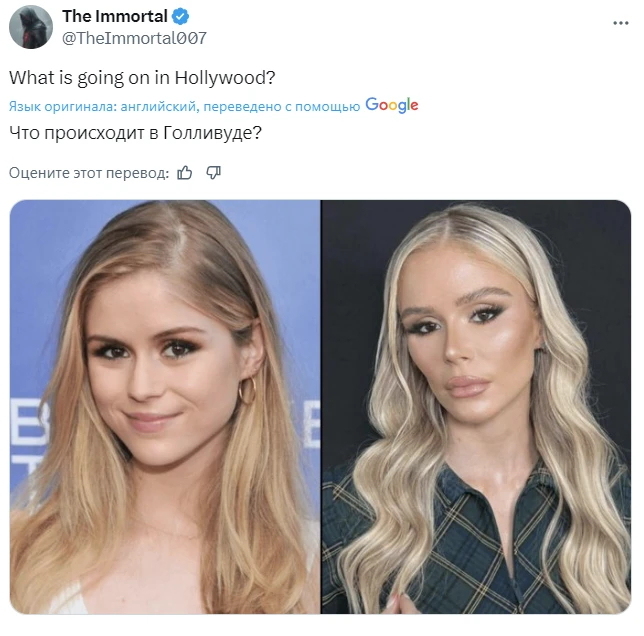Click the blue verified badge
Screen dimensions: 644x636
click(x=180, y=17)
